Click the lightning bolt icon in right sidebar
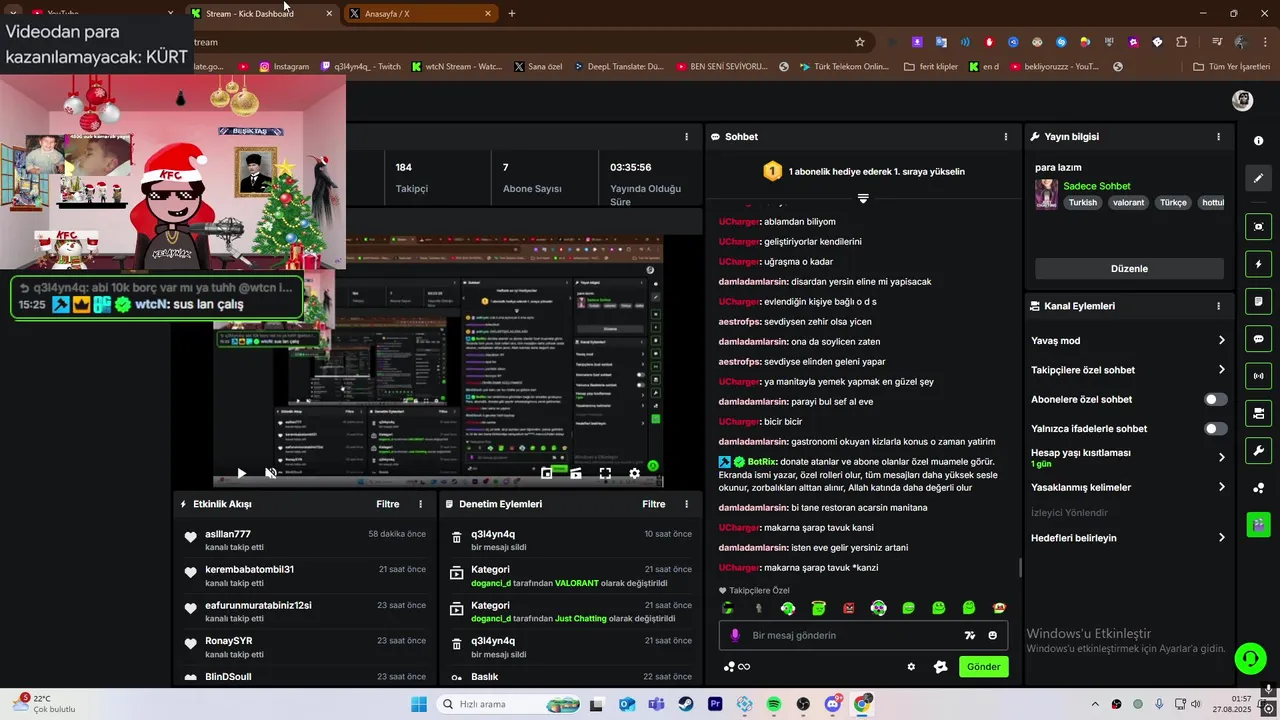Viewport: 1280px width, 720px height. [1259, 265]
